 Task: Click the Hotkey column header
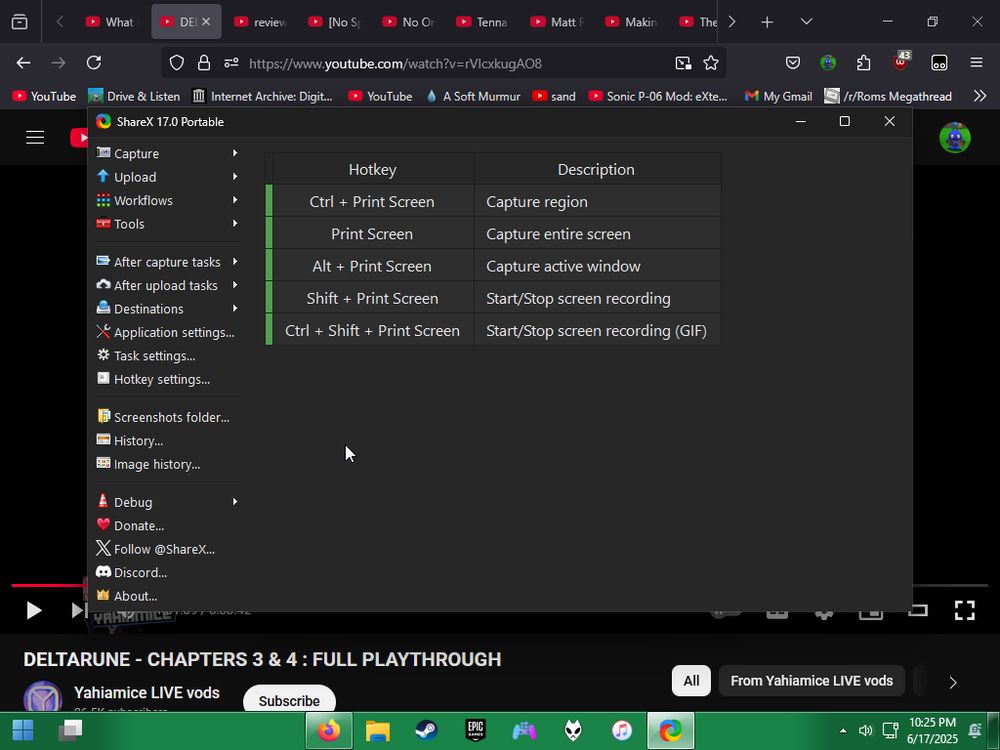[372, 170]
